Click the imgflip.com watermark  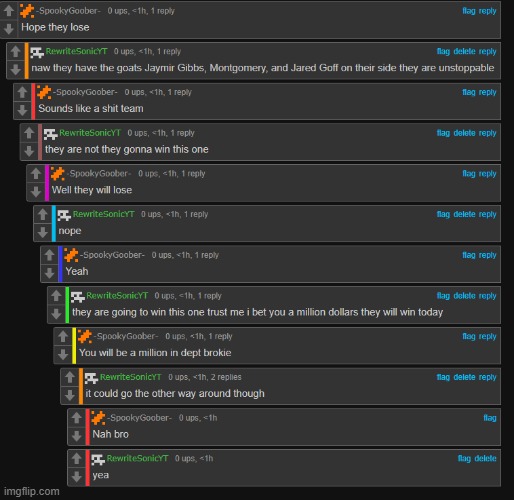32,491
